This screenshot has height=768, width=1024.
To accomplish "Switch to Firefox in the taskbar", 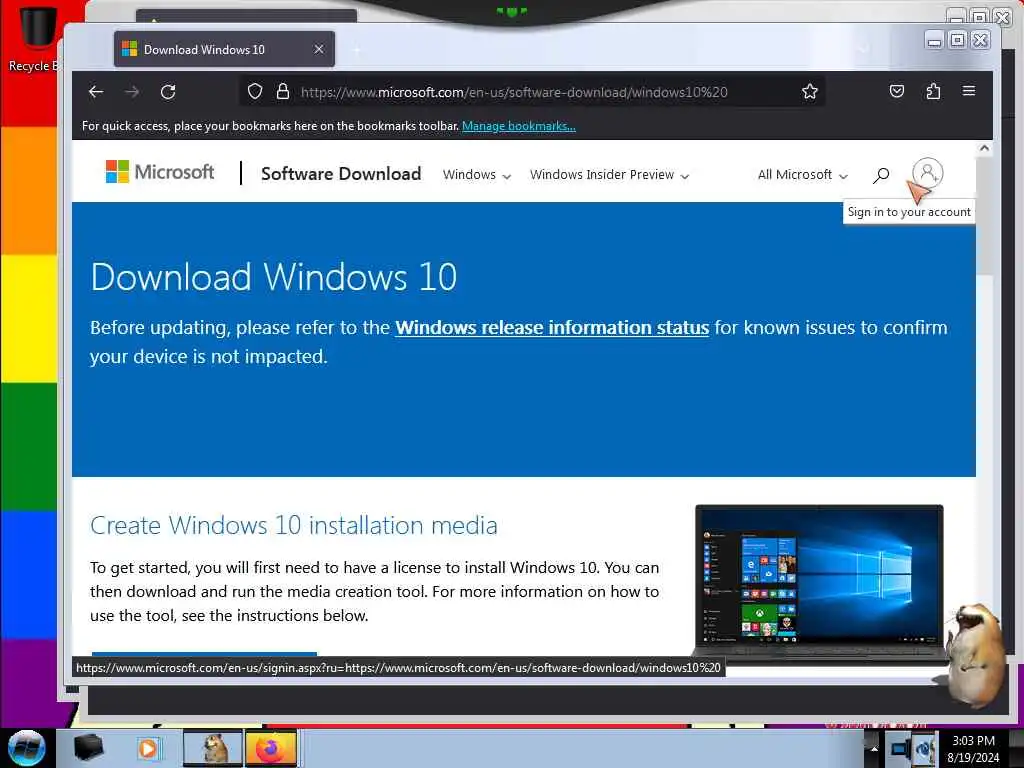I will click(x=270, y=748).
